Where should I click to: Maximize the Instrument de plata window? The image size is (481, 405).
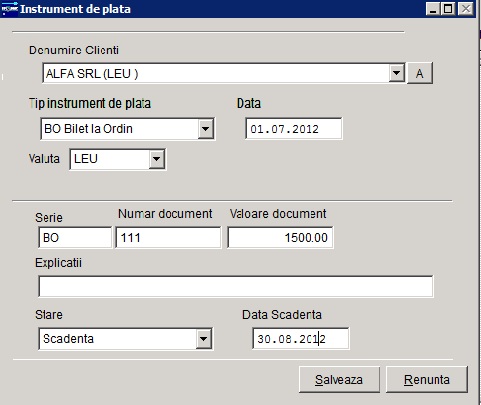(448, 9)
